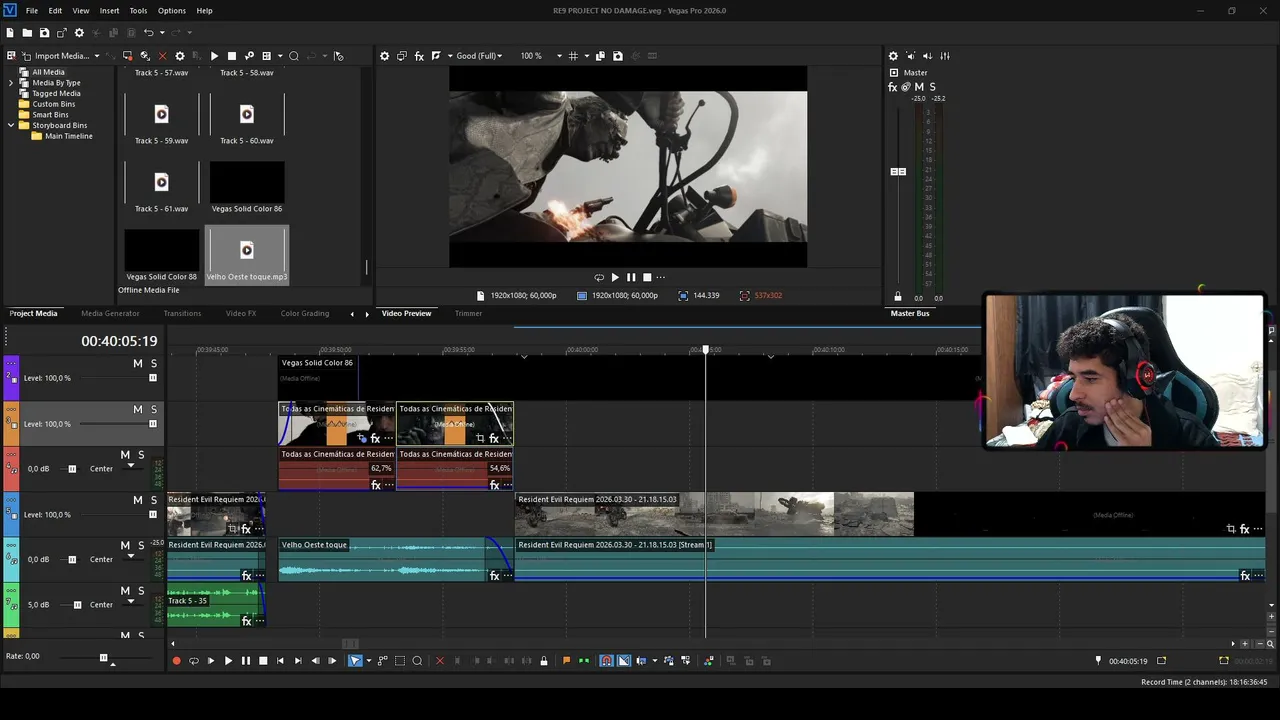Viewport: 1280px width, 720px height.
Task: Open the video preview settings gear
Action: pyautogui.click(x=384, y=56)
